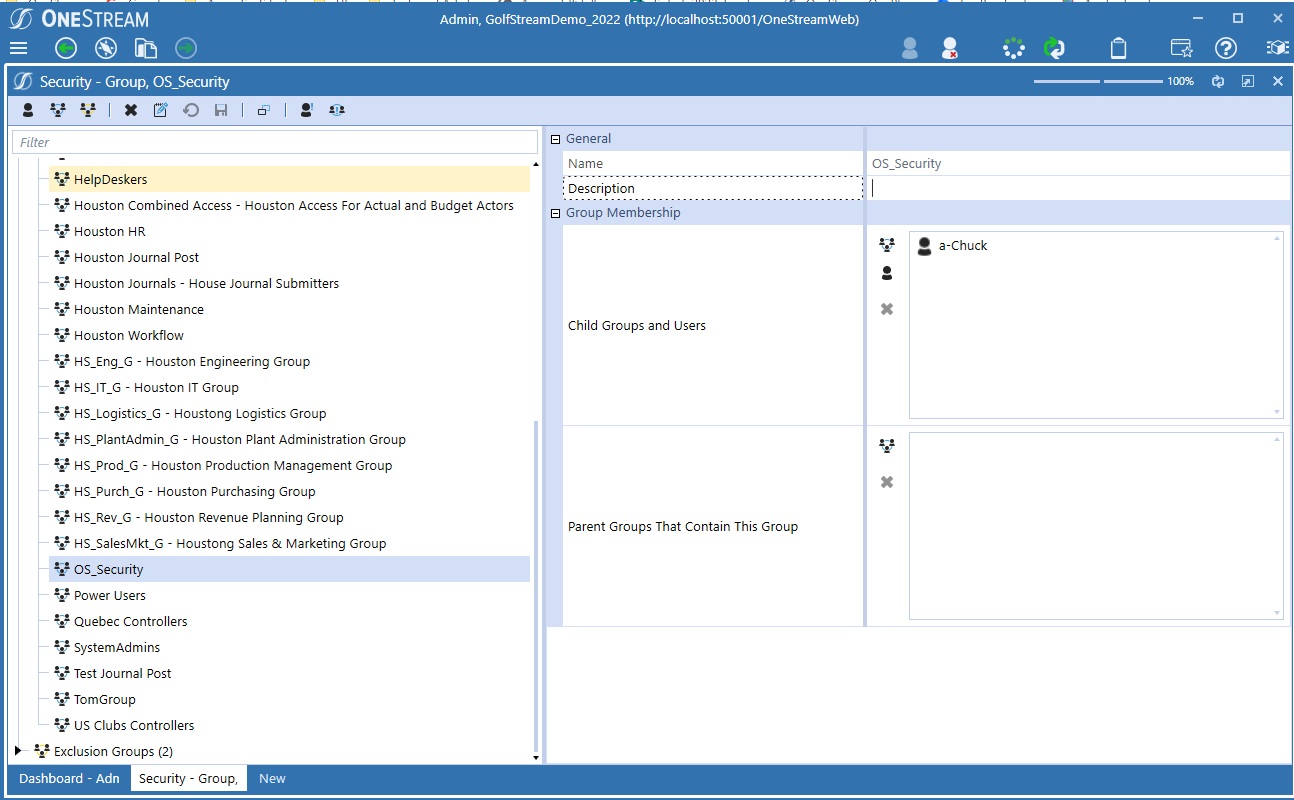The width and height of the screenshot is (1294, 800).
Task: Open the hamburger main menu
Action: 18,48
